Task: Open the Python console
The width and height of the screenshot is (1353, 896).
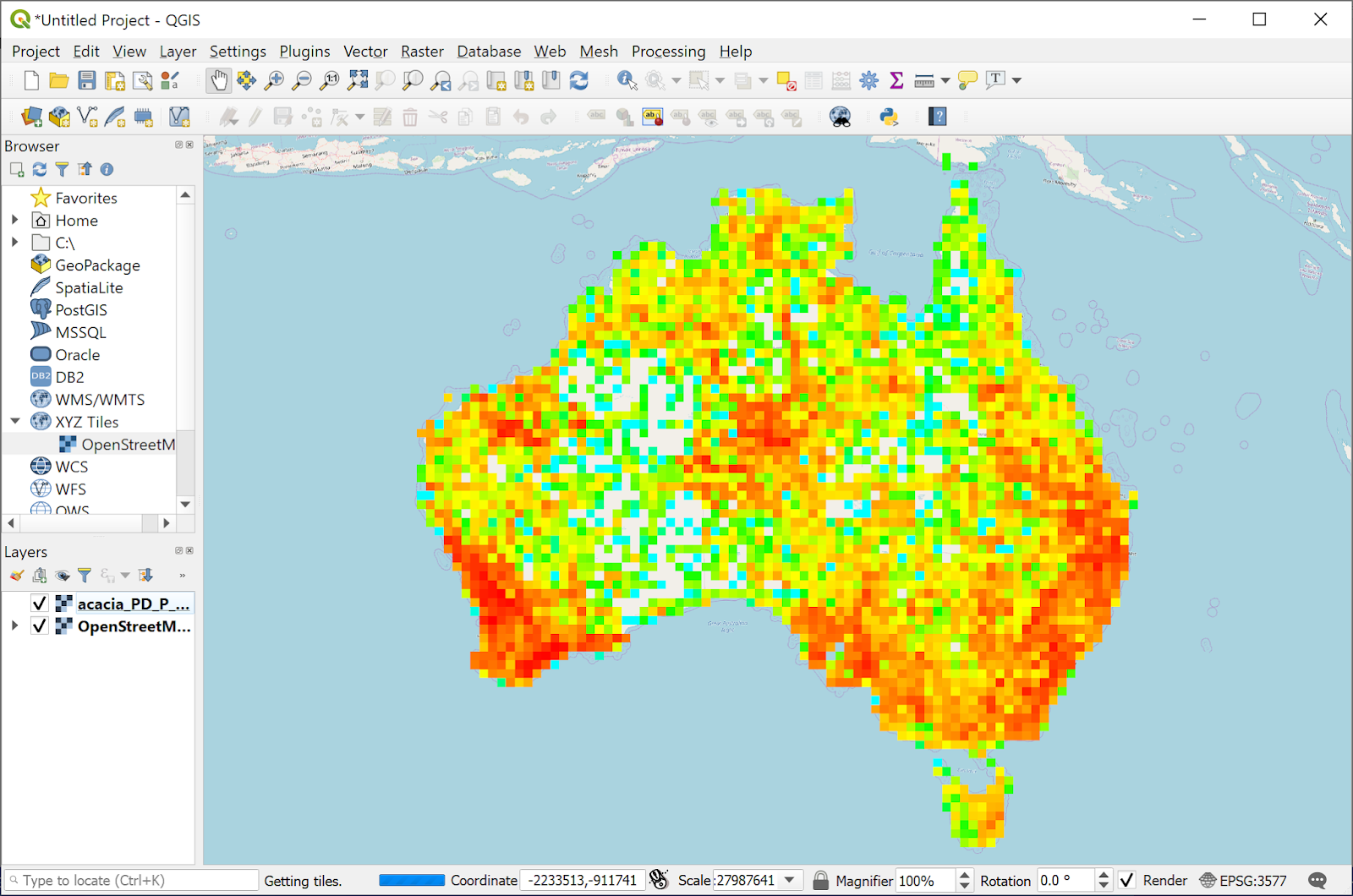Action: tap(889, 116)
